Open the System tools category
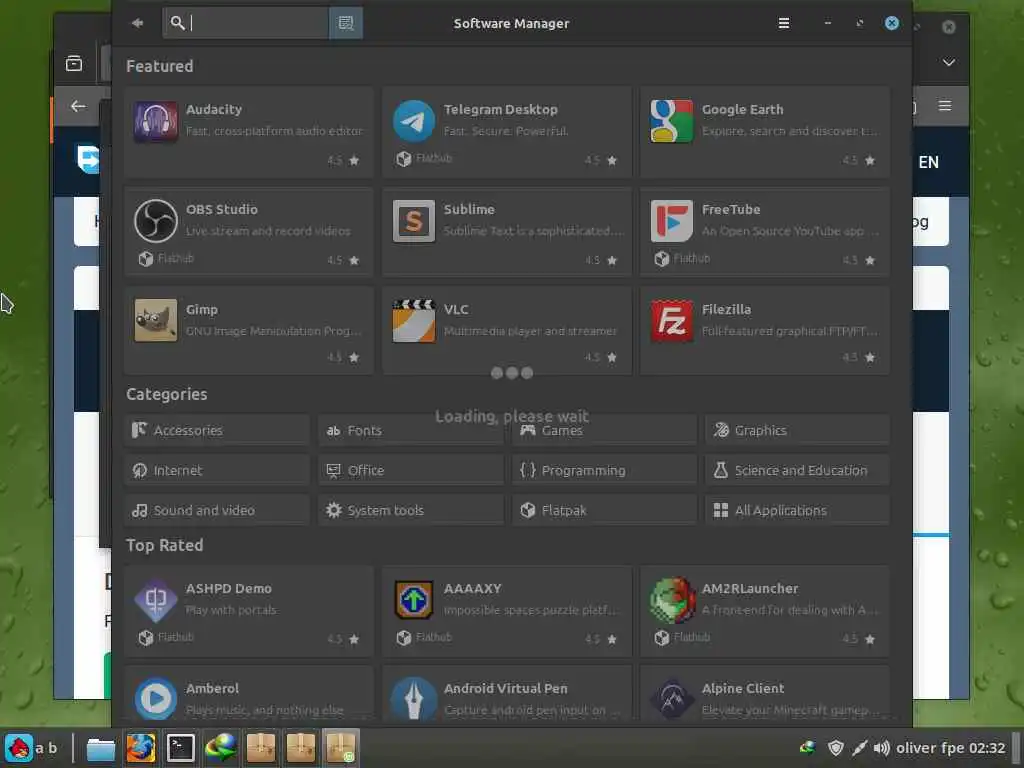Screen dimensions: 1024x768 411,510
